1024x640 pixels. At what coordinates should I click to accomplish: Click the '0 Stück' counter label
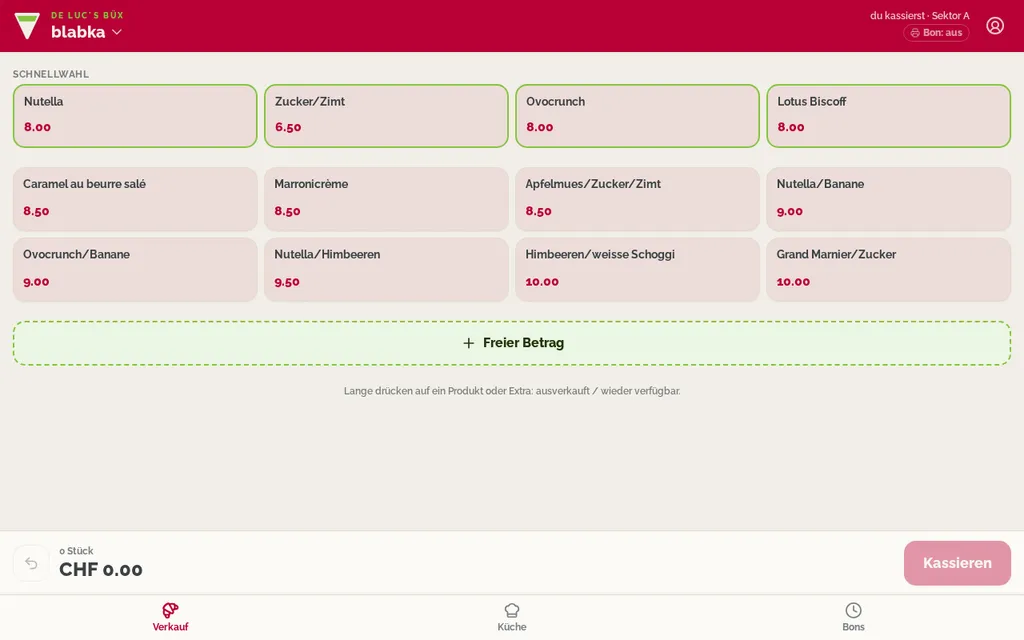76,551
